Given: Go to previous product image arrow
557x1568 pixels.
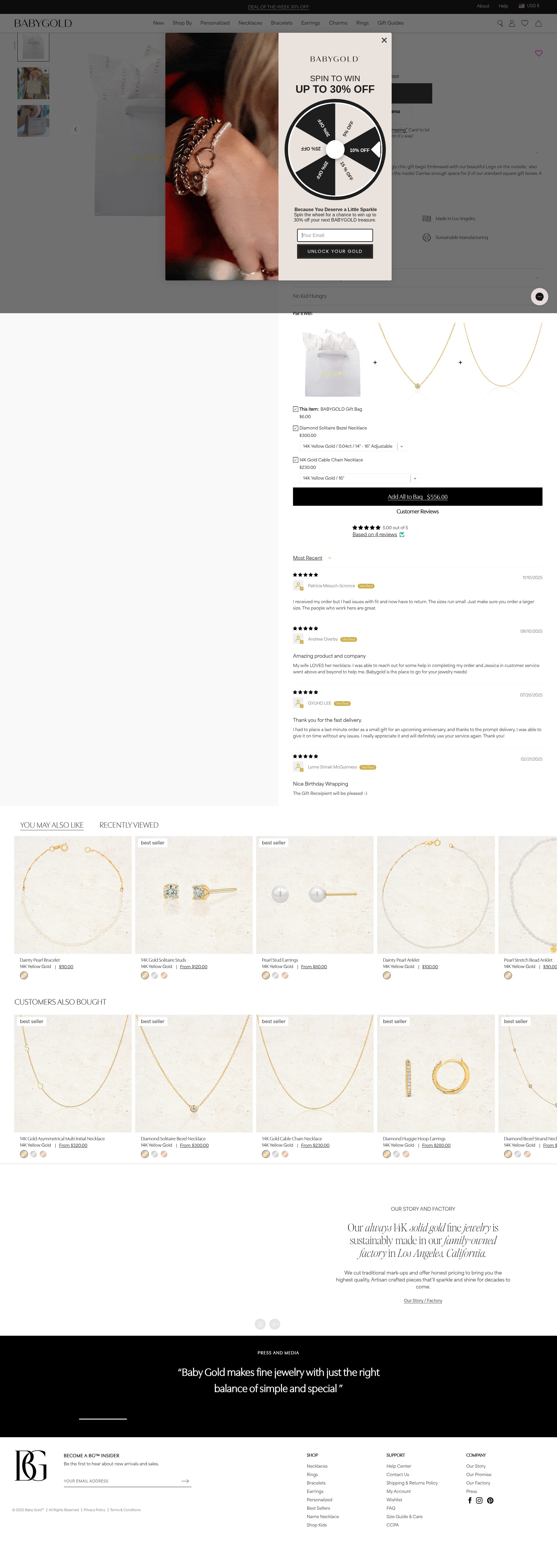Looking at the screenshot, I should point(75,129).
